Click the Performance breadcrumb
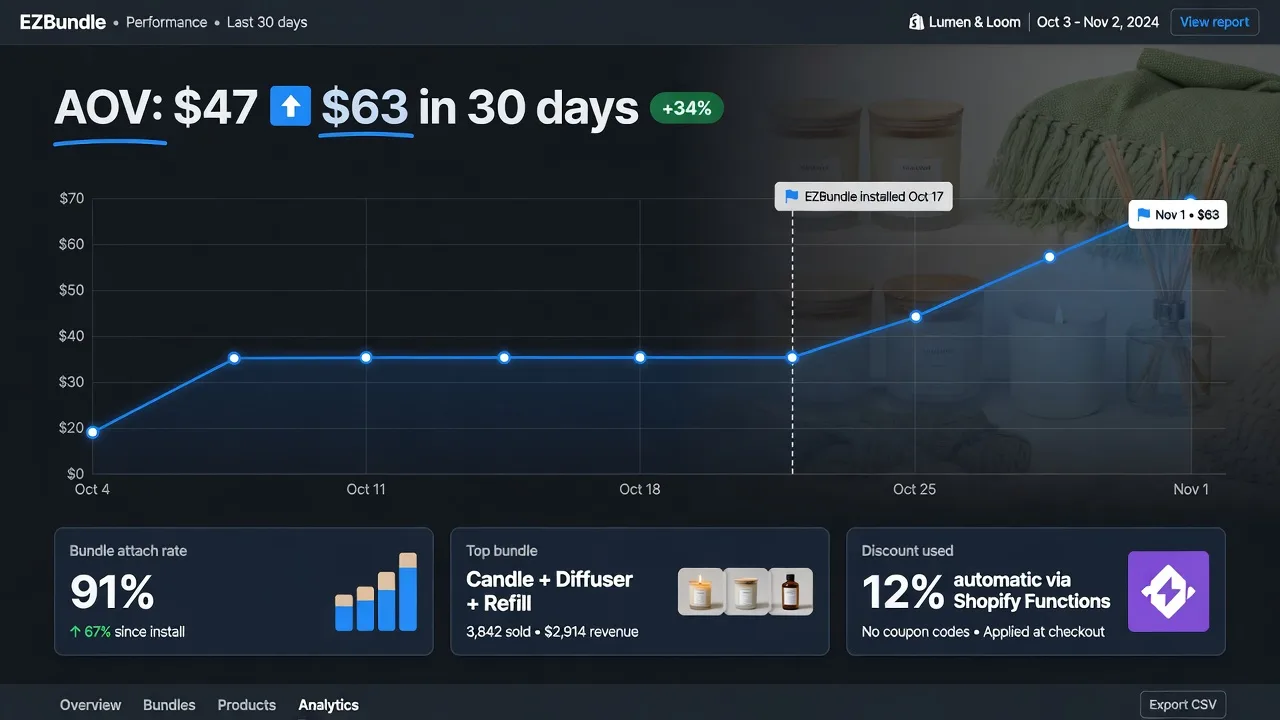The image size is (1280, 720). (x=167, y=22)
